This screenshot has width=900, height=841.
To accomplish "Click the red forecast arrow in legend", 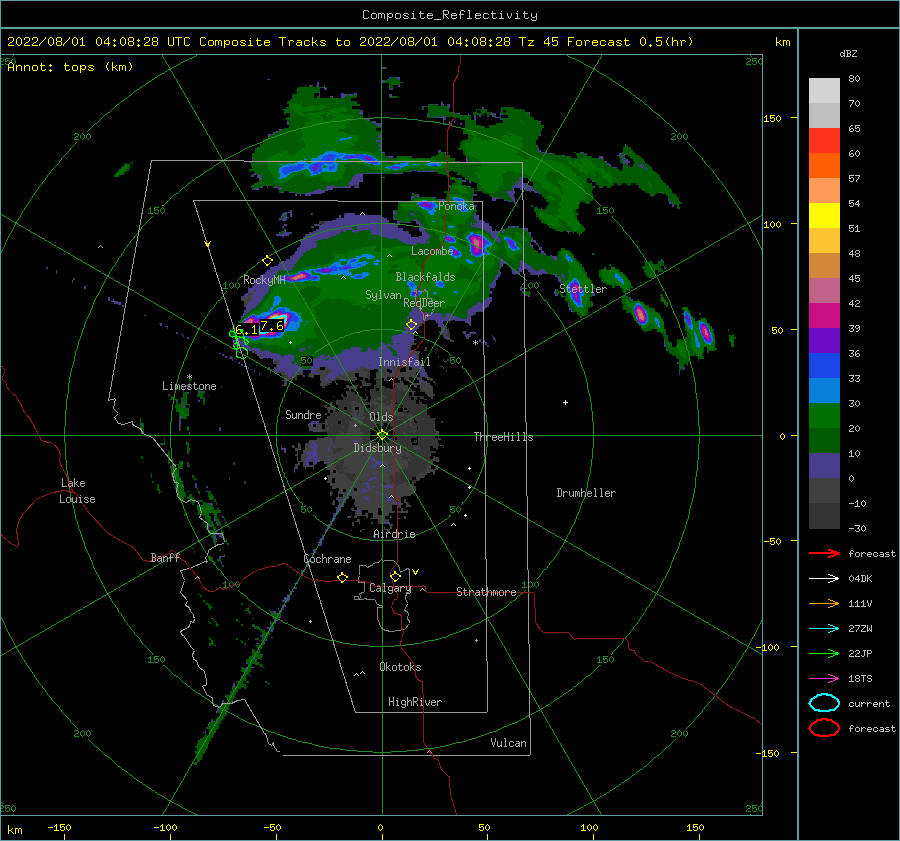I will tap(824, 553).
